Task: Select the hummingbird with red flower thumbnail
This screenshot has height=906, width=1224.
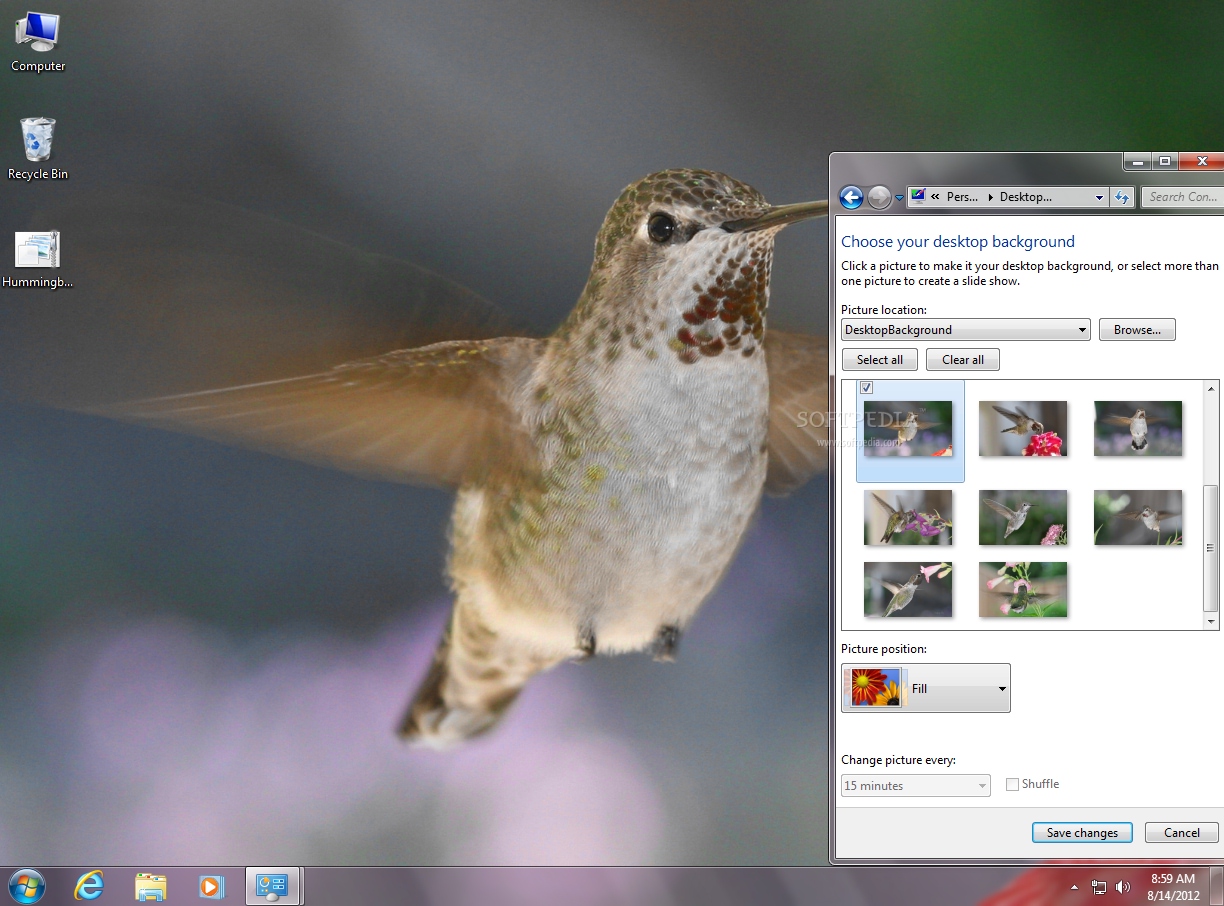Action: click(1023, 429)
